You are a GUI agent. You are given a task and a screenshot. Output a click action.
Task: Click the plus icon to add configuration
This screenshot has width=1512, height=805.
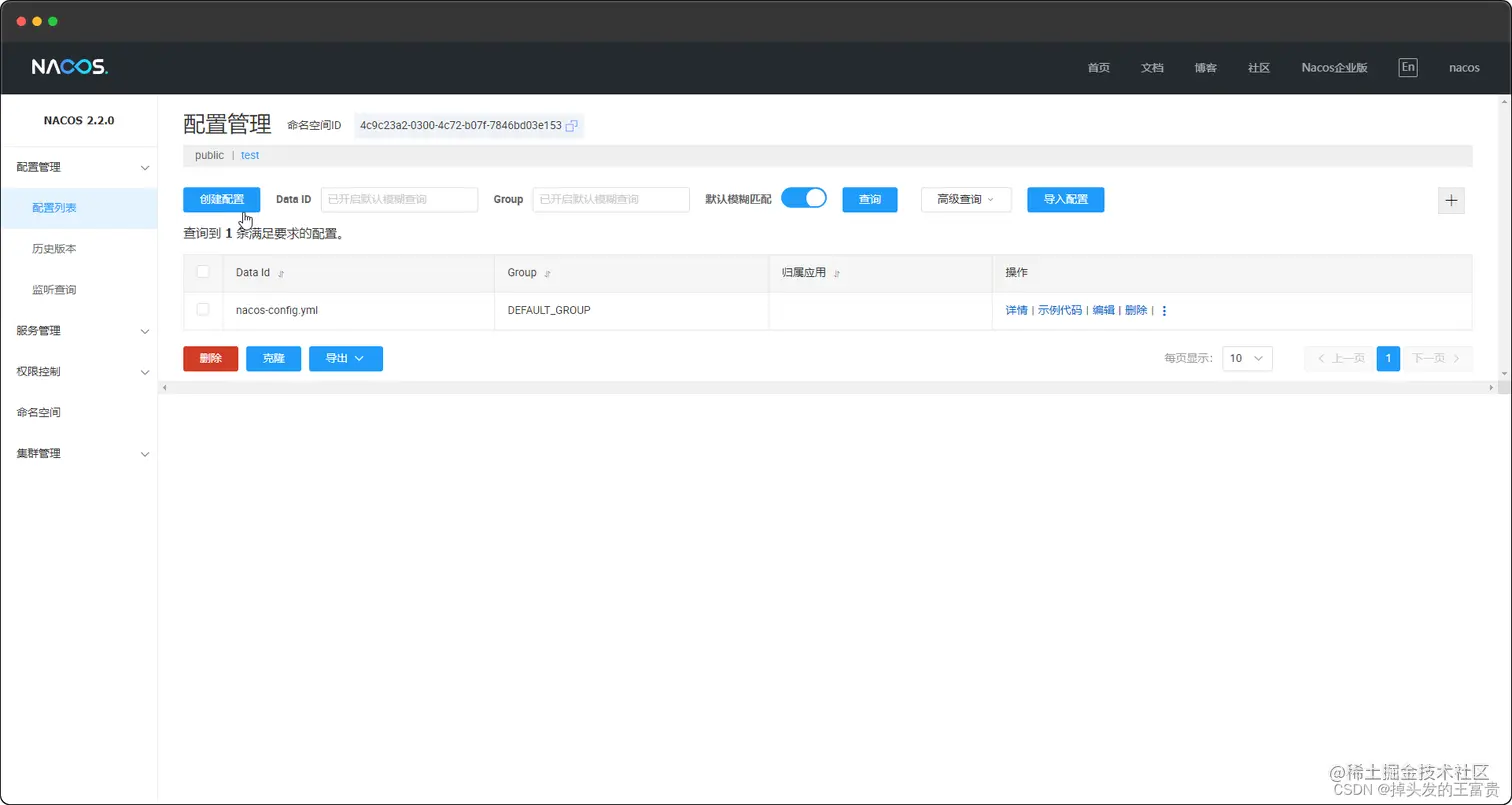pyautogui.click(x=1451, y=200)
